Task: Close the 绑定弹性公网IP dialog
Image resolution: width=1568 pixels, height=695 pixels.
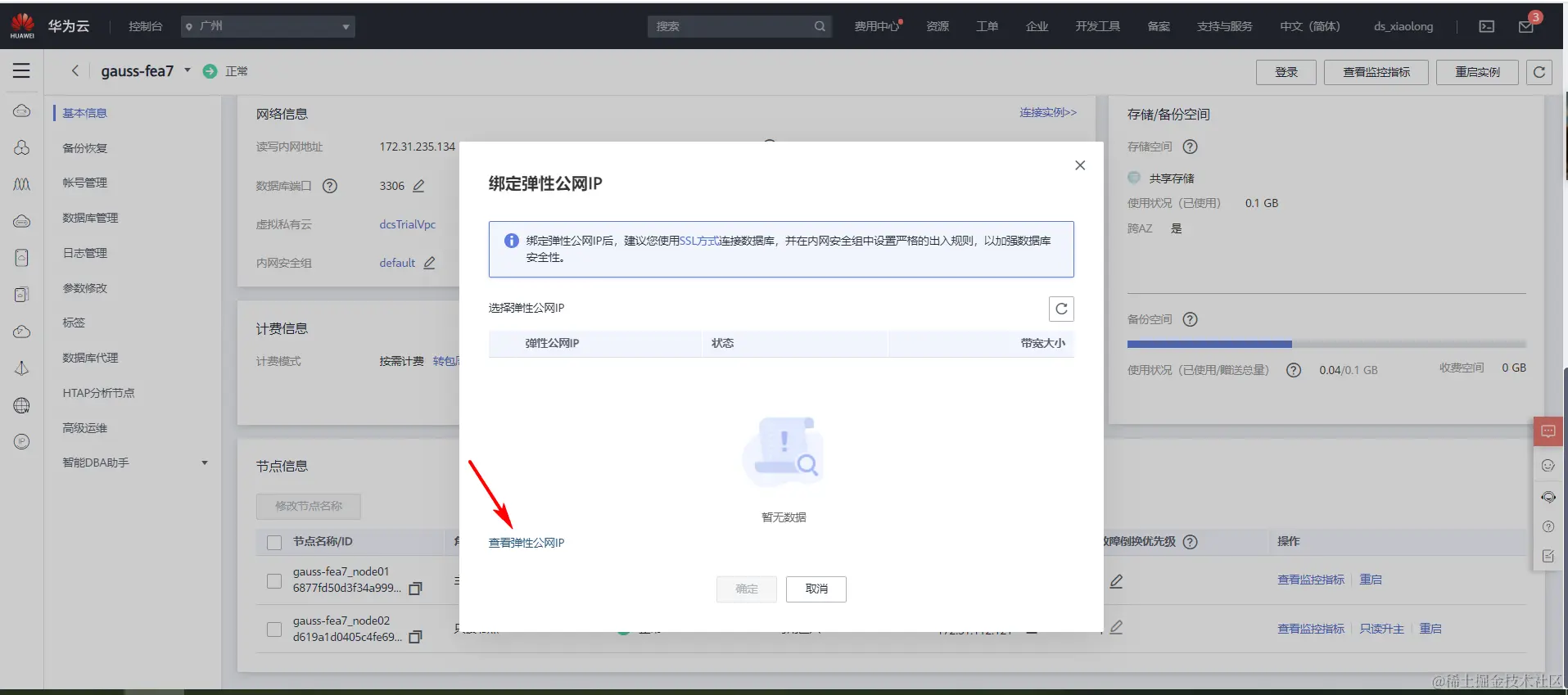Action: pos(1080,165)
